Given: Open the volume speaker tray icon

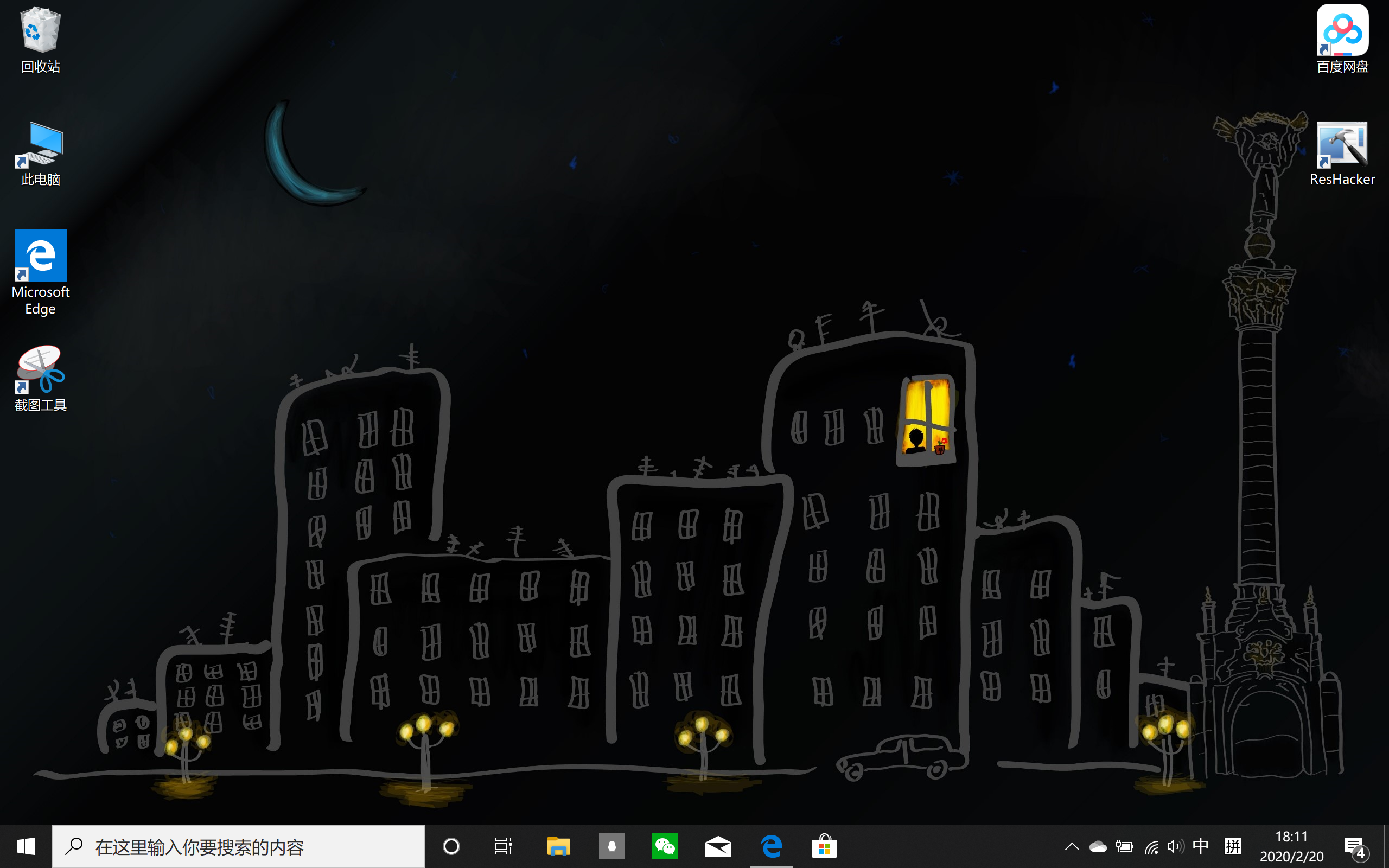Looking at the screenshot, I should point(1175,846).
